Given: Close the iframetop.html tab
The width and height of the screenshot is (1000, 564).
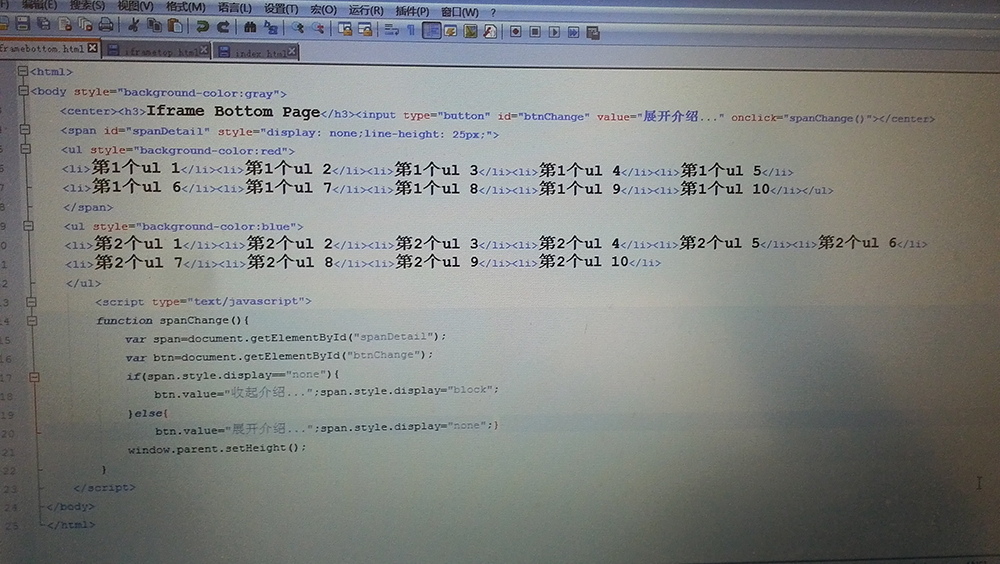Looking at the screenshot, I should [204, 49].
